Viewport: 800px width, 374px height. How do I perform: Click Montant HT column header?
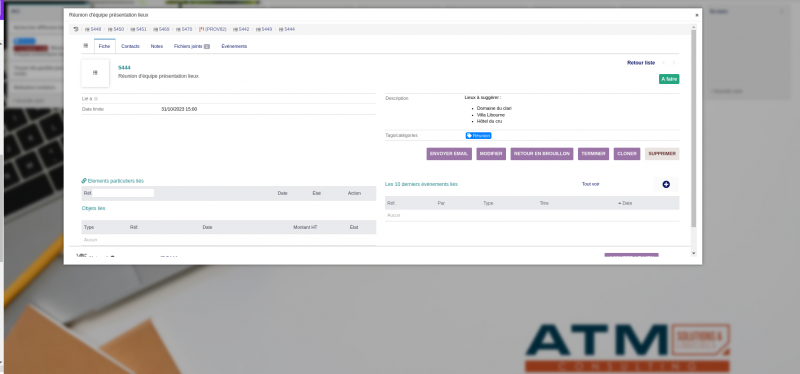click(305, 227)
